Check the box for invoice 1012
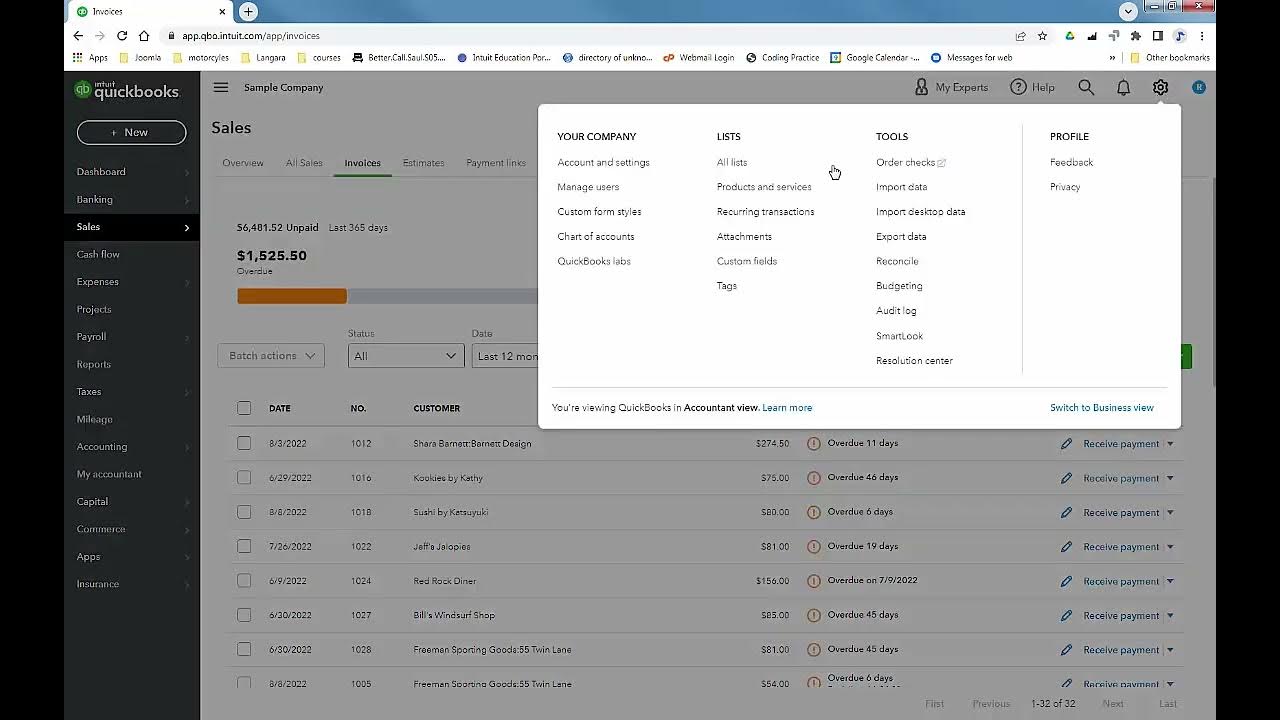This screenshot has height=720, width=1280. (244, 443)
